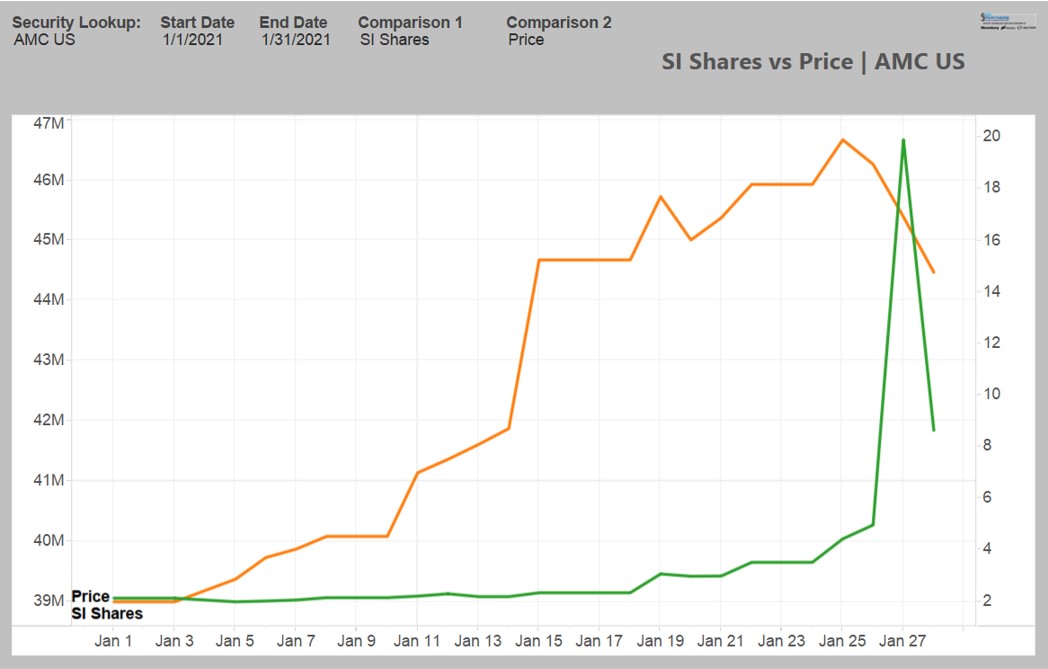The height and width of the screenshot is (669, 1048).
Task: Click the 20 value on right axis
Action: click(992, 136)
